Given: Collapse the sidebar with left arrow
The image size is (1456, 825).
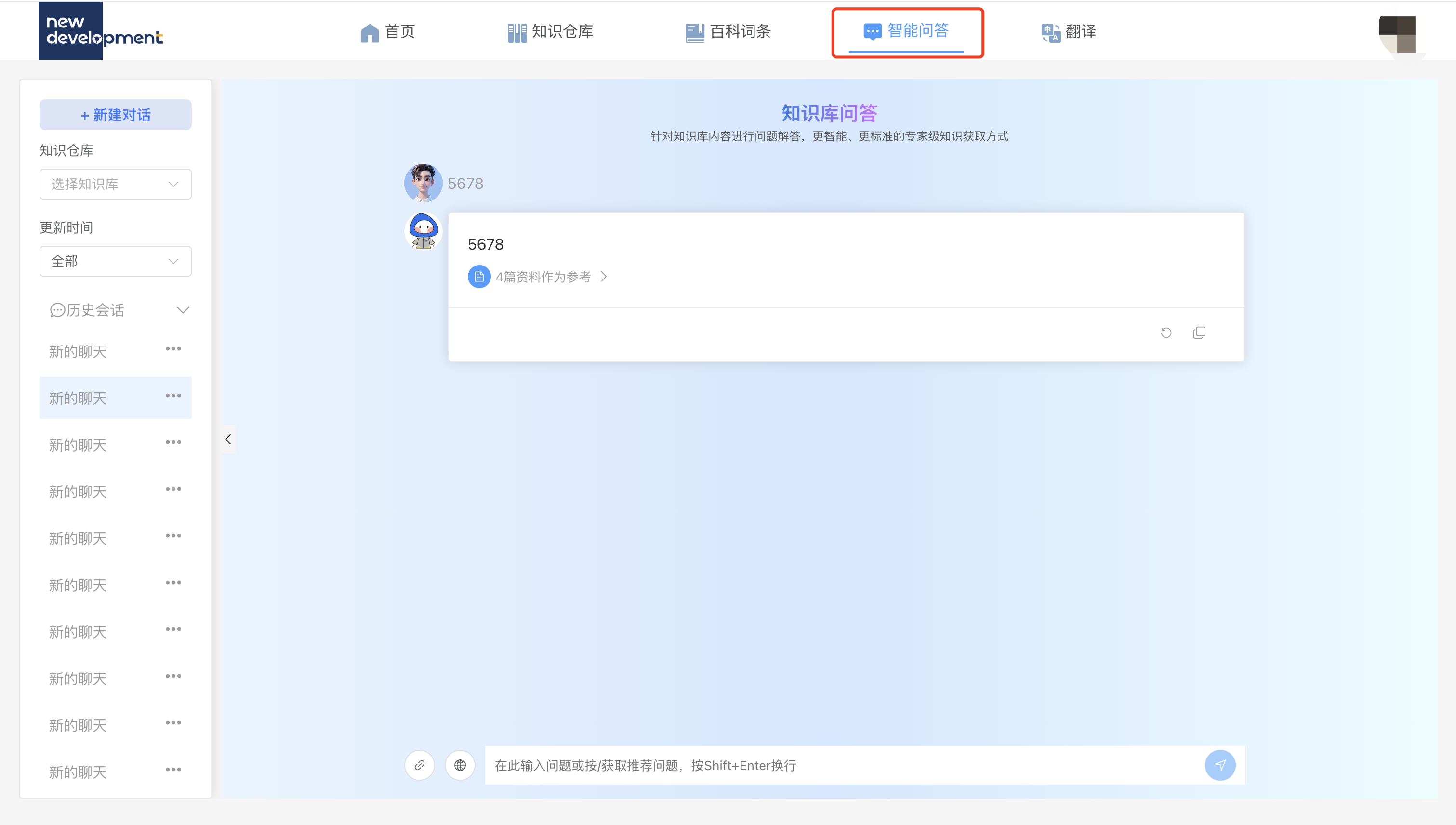Looking at the screenshot, I should tap(228, 439).
